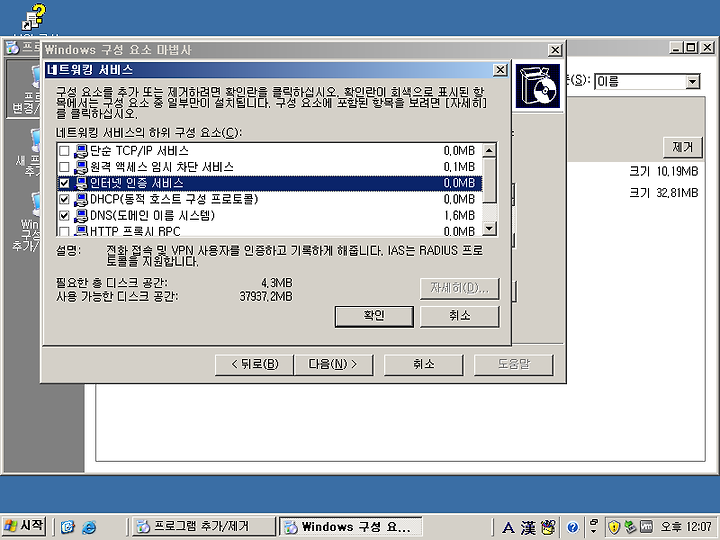
Task: Click the computer icon beside 원격 액세스 임시 차단 서비스
Action: tap(81, 167)
